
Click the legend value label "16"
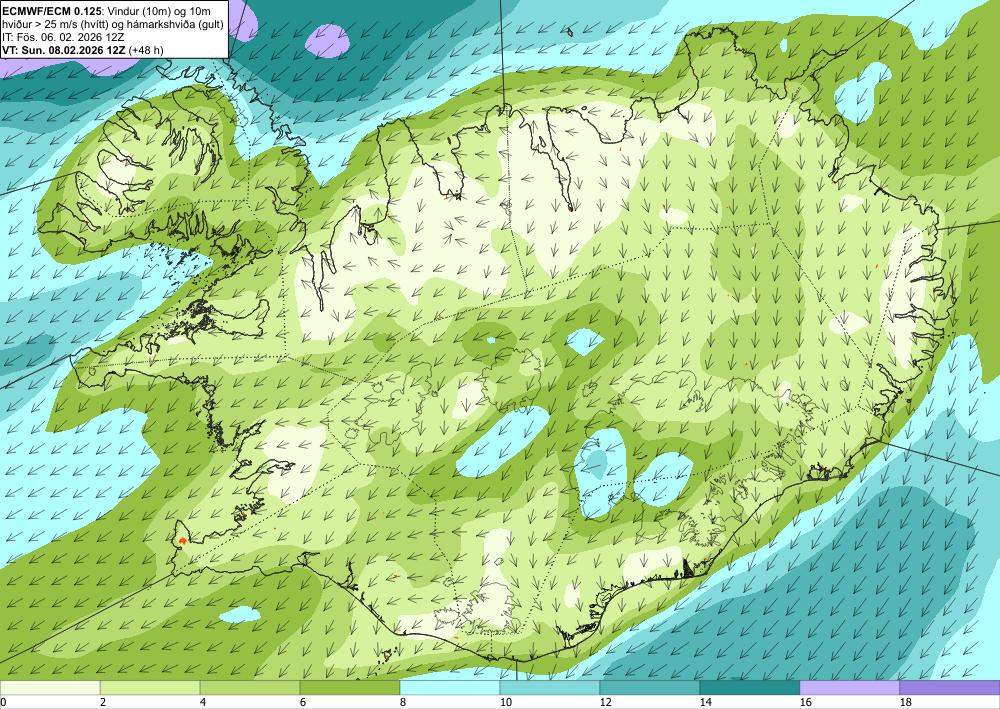point(805,703)
